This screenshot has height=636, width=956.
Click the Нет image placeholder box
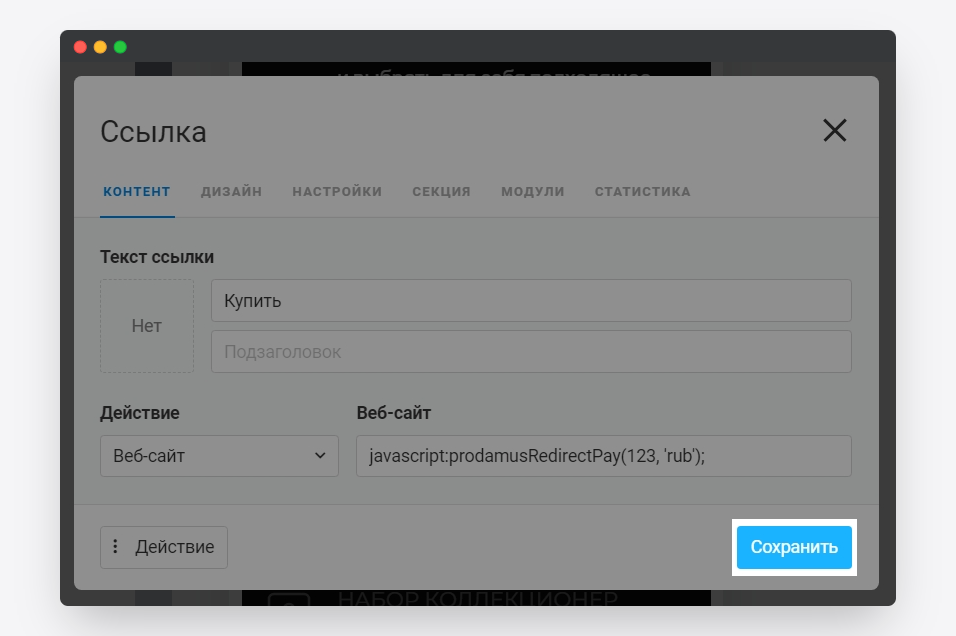[x=147, y=326]
